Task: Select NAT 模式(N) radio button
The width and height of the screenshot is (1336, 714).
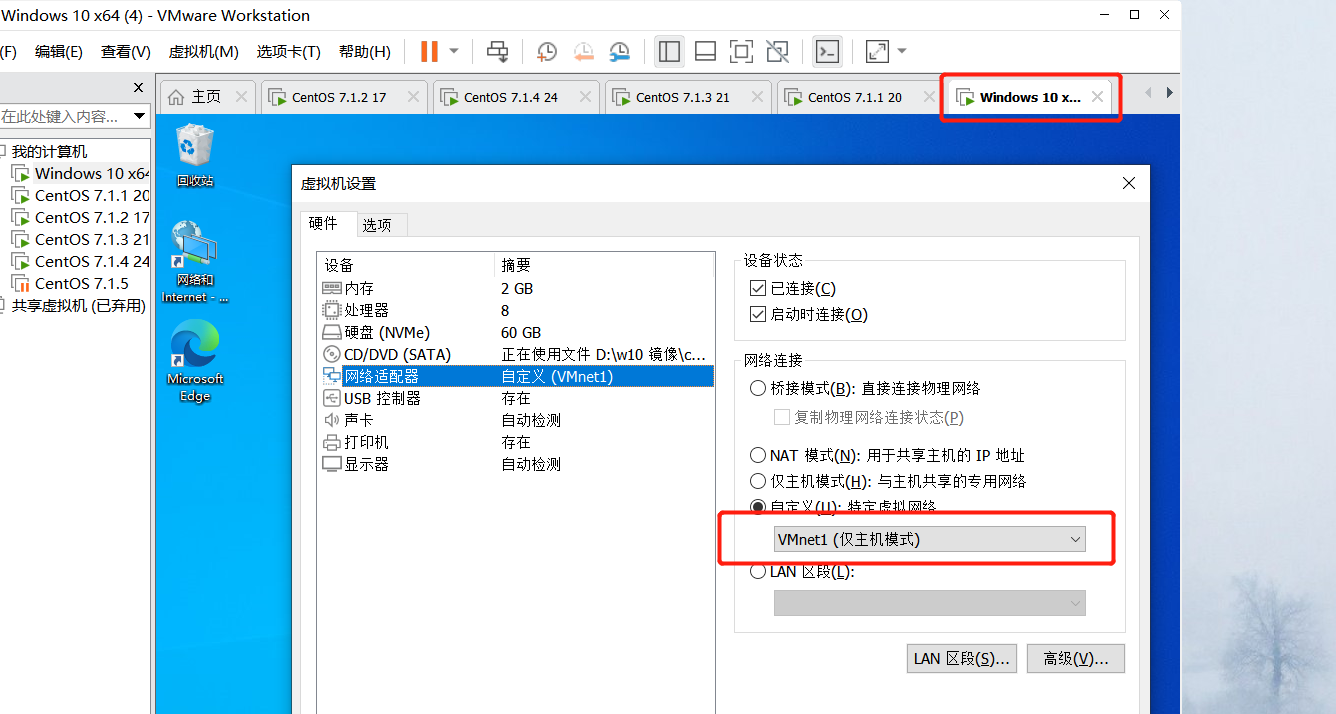Action: [x=758, y=455]
